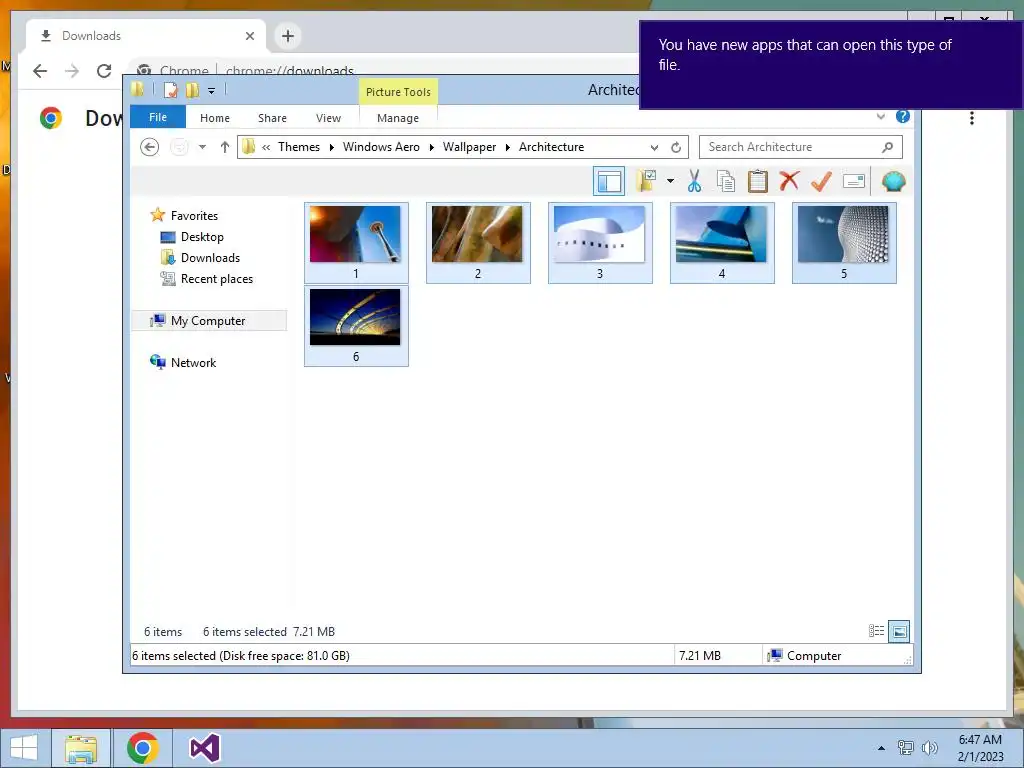
Task: Click the Paste clipboard icon
Action: point(758,181)
